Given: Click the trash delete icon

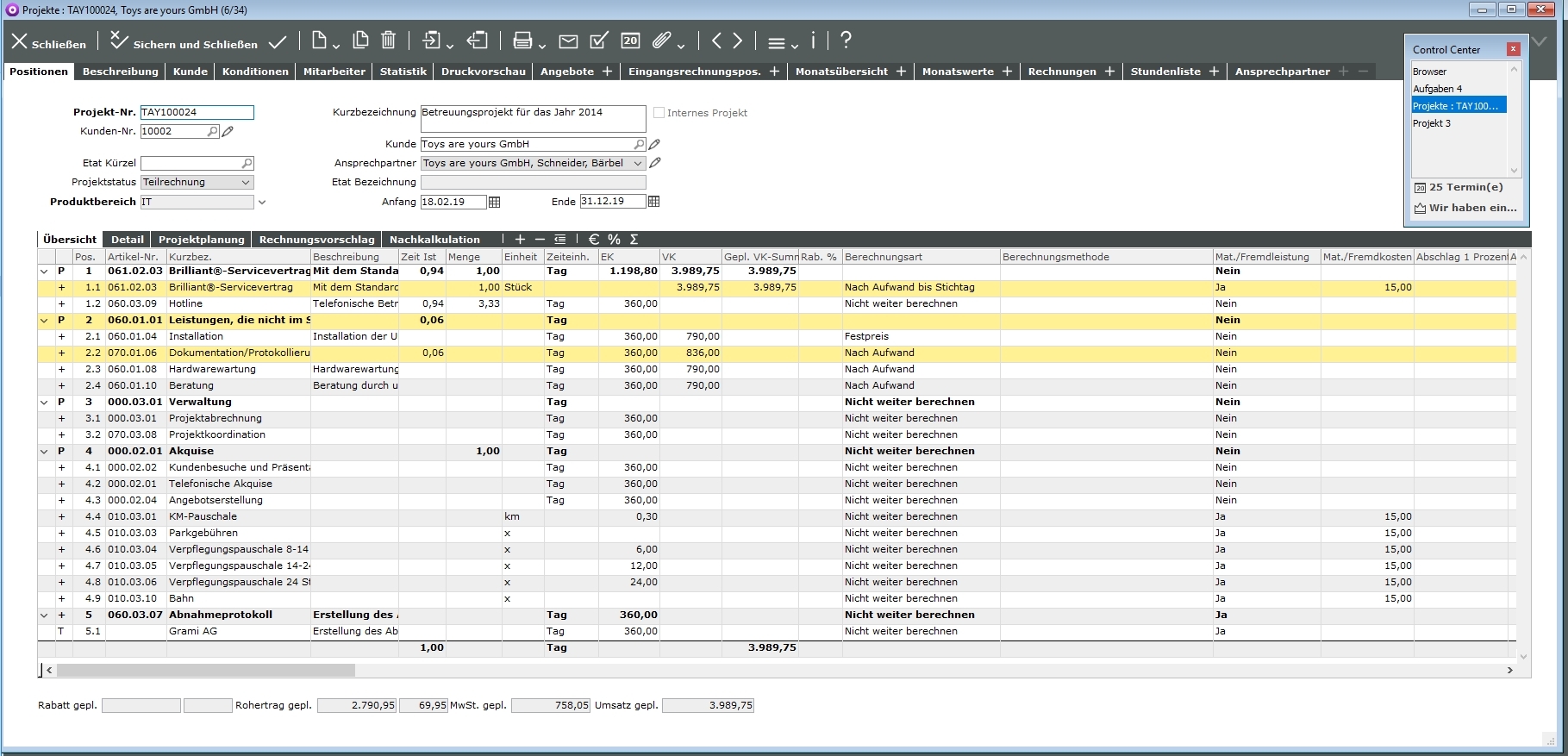Looking at the screenshot, I should click(x=389, y=41).
